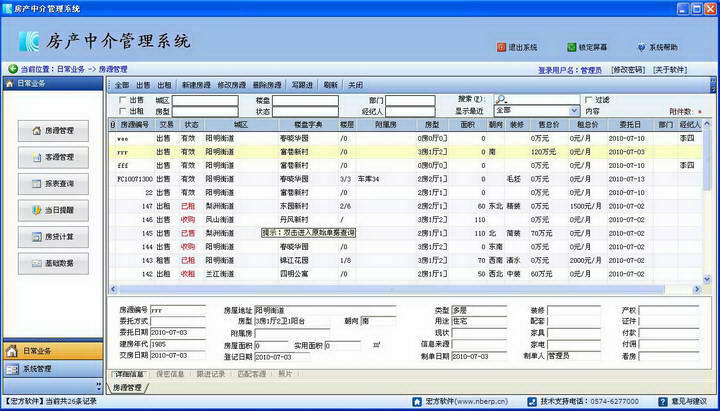Filter by 出售 in toolbar
The height and width of the screenshot is (411, 720).
click(x=143, y=85)
